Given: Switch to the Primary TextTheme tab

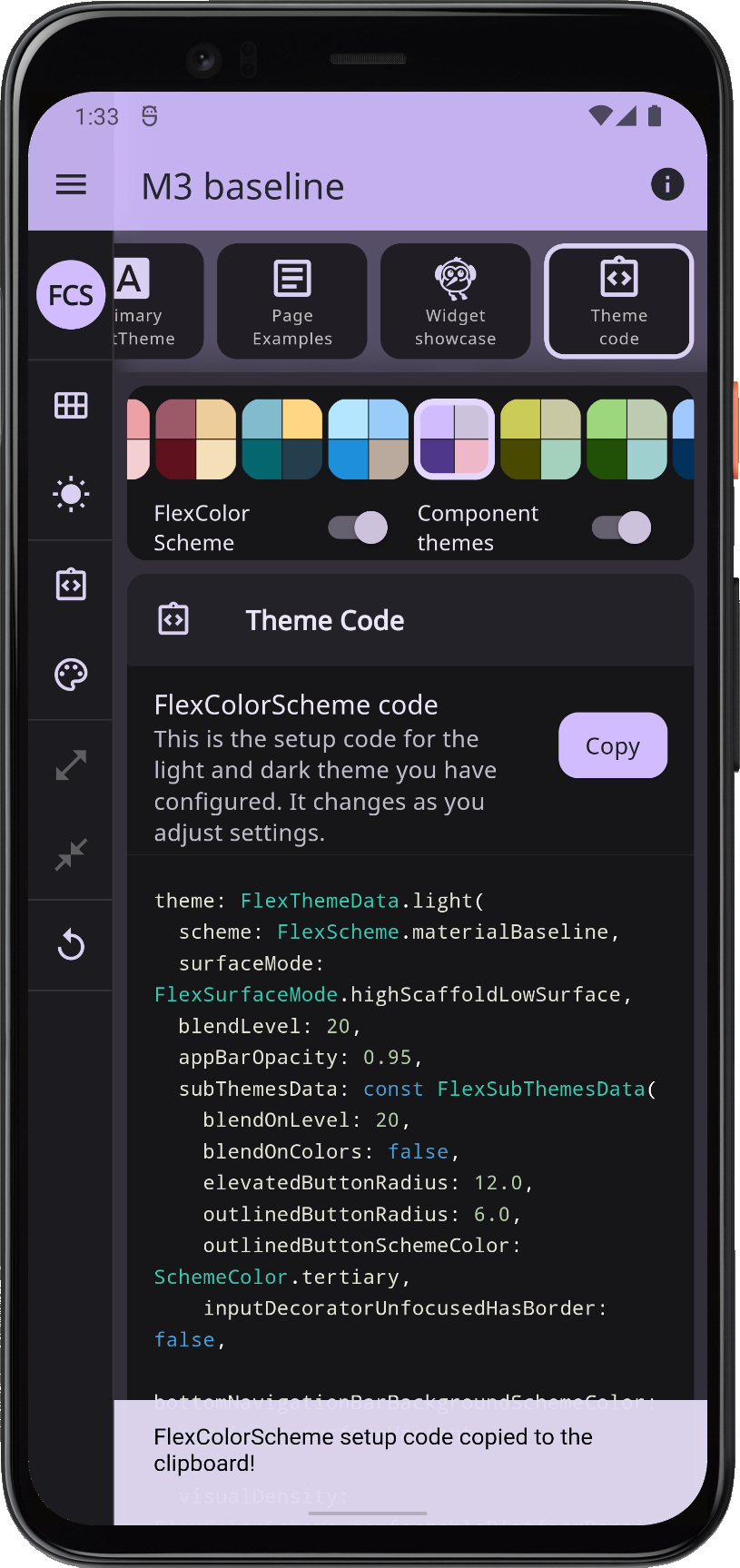Looking at the screenshot, I should 158,301.
